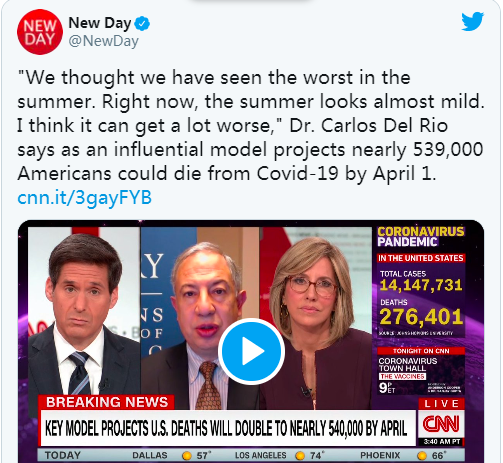Click the key model projects headline
Image resolution: width=503 pixels, height=463 pixels.
[226, 428]
